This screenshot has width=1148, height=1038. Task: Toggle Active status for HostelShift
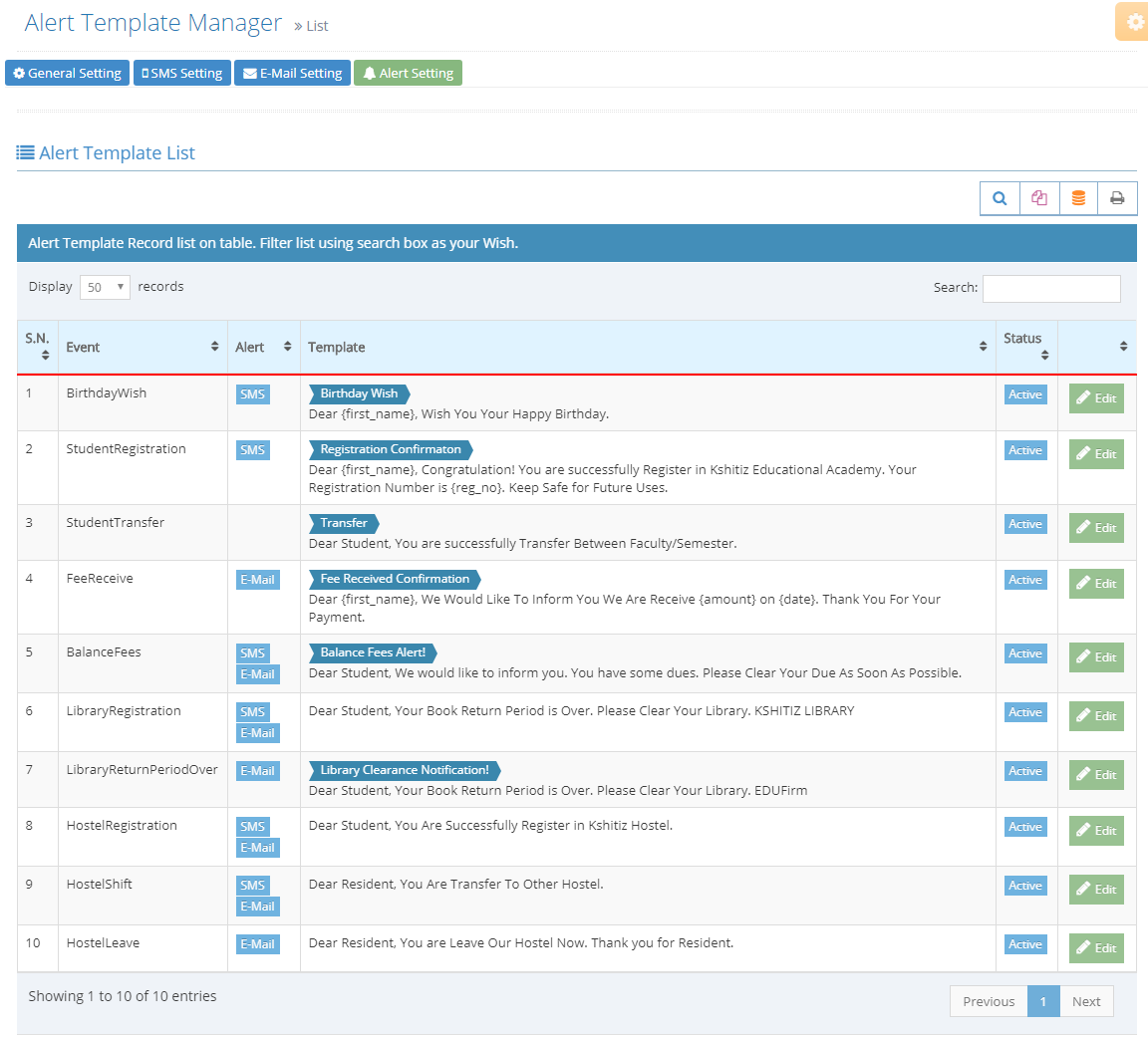1025,886
